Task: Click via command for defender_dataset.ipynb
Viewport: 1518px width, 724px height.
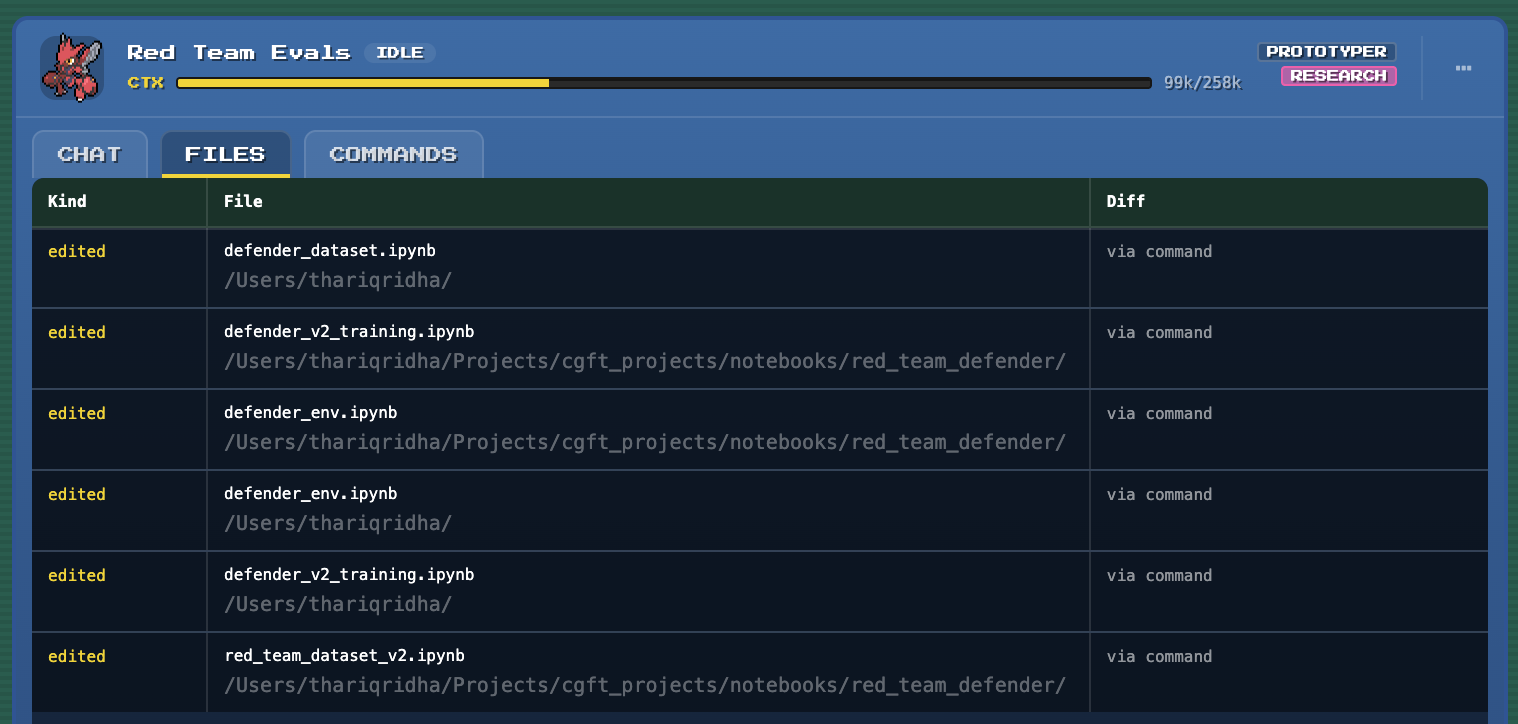Action: coord(1159,251)
